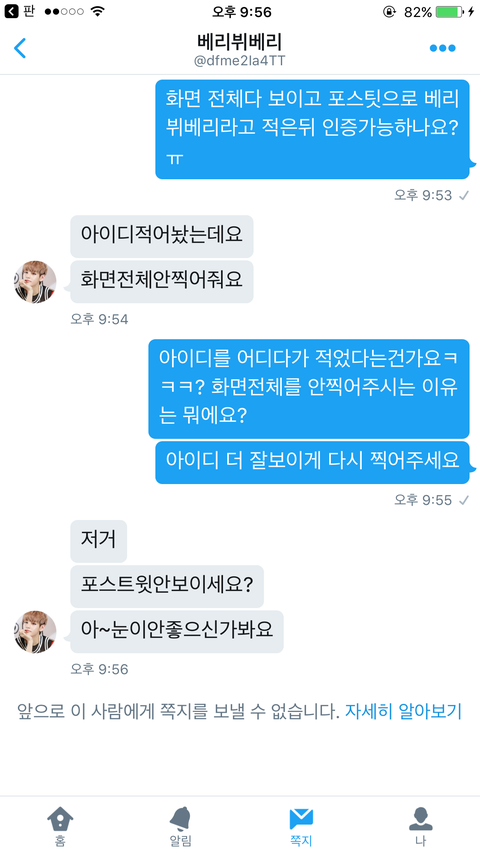The width and height of the screenshot is (480, 853).
Task: Tap the 베리뷔베리 conversation title
Action: tap(239, 41)
